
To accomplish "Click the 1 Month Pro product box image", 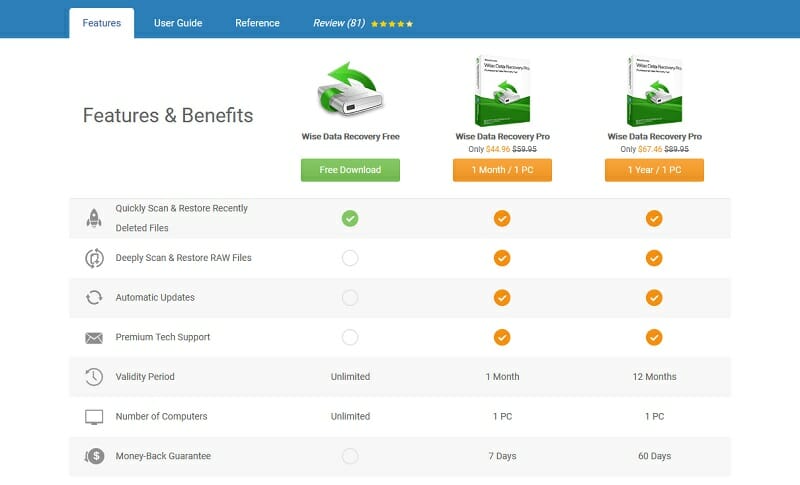I will point(502,91).
